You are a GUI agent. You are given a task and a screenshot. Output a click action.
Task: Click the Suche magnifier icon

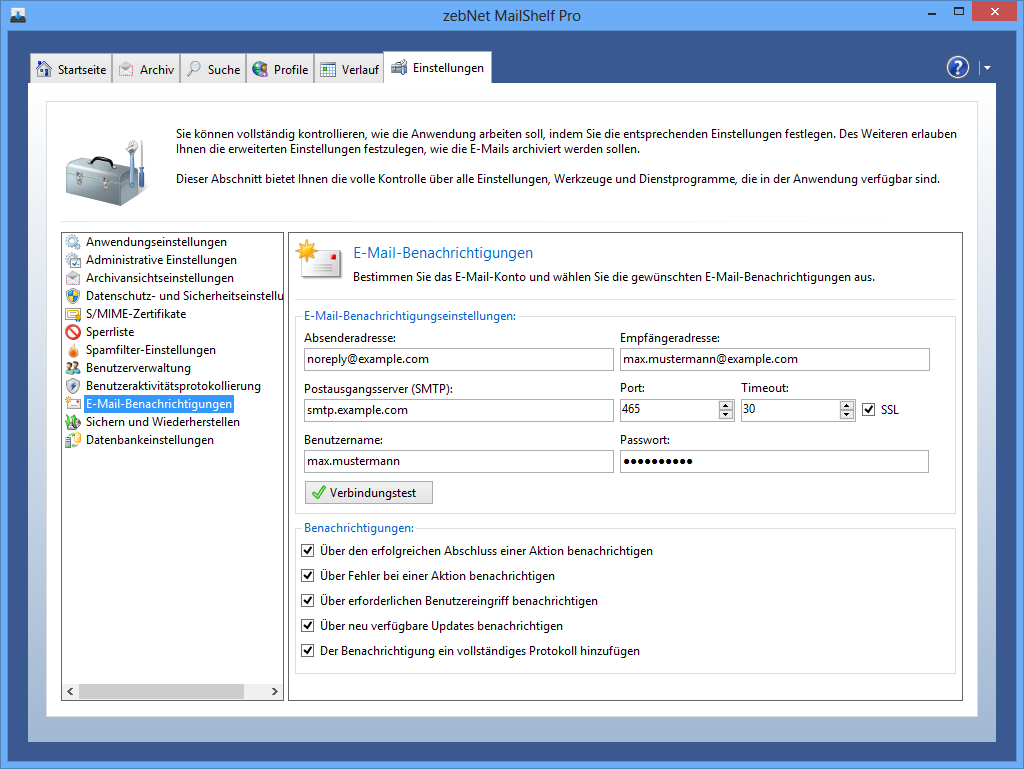click(194, 69)
